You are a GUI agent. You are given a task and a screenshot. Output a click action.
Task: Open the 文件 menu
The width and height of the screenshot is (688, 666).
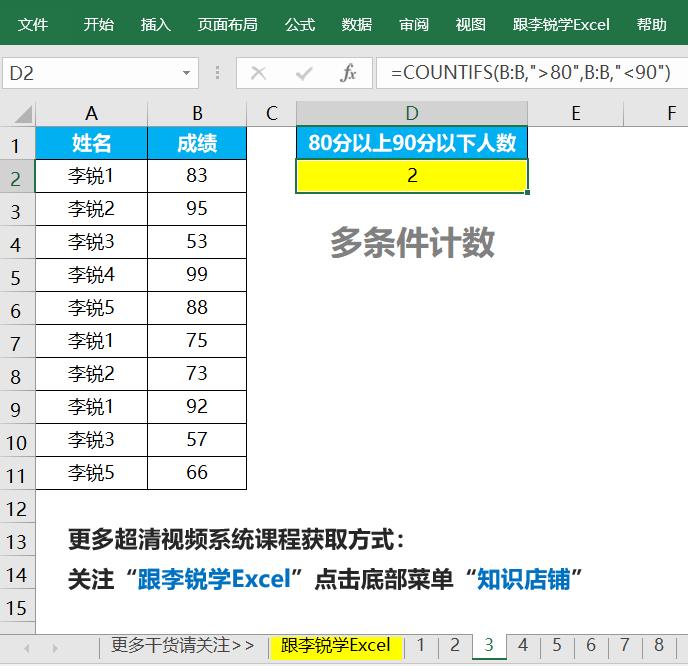click(x=33, y=24)
